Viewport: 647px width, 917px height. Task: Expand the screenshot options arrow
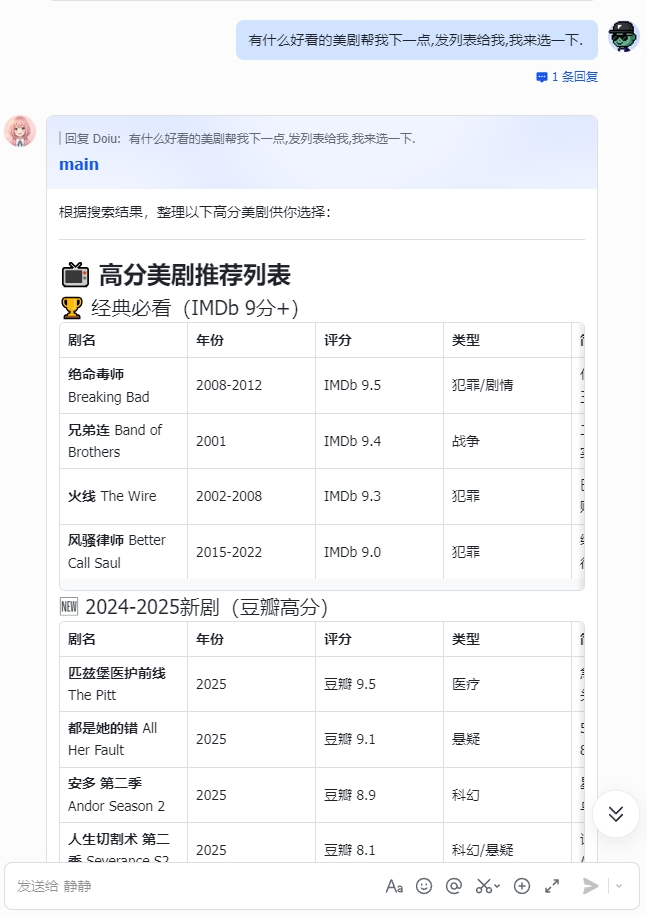tap(497, 887)
